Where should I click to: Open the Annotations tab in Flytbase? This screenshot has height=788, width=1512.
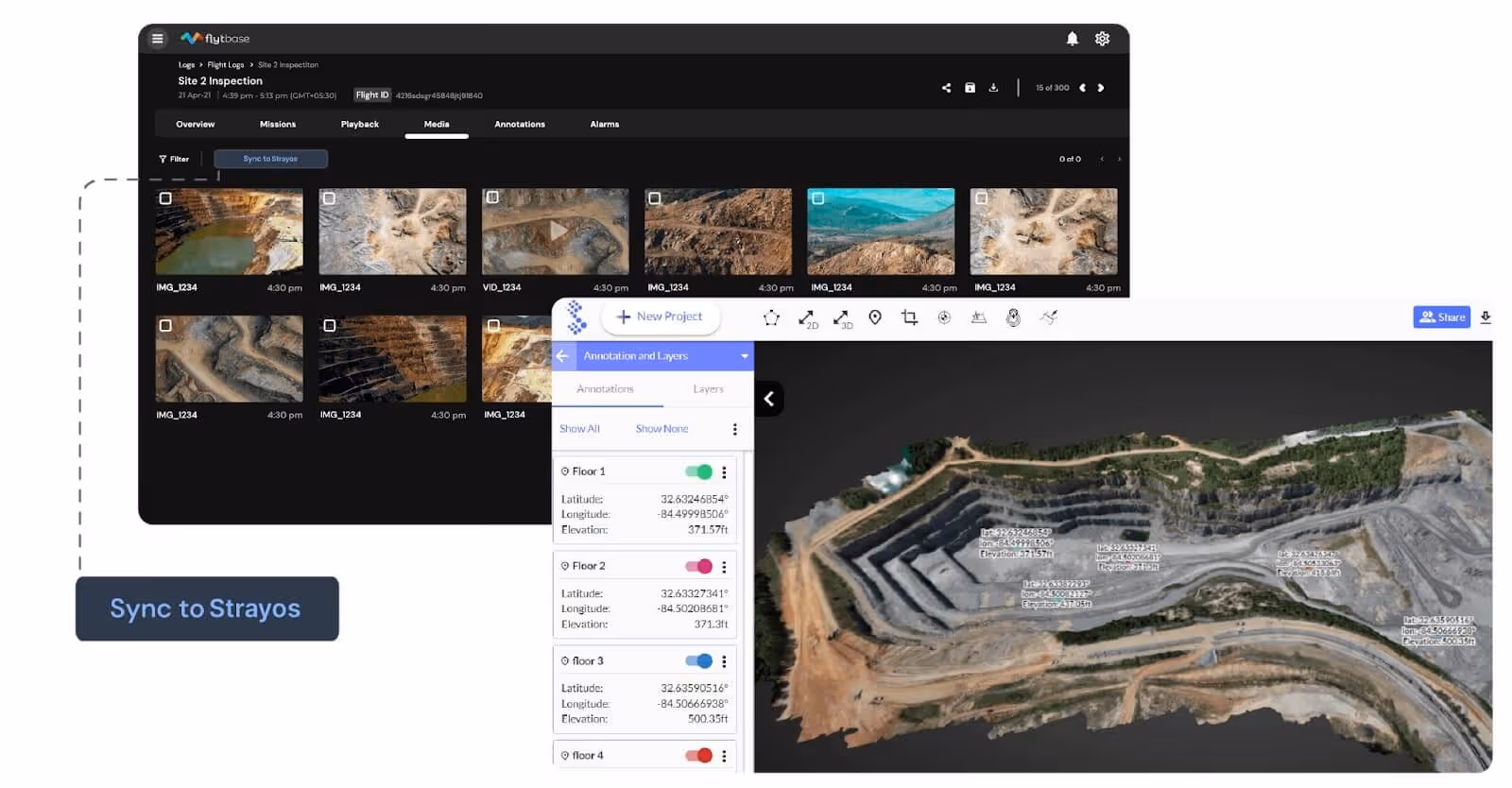tap(520, 125)
